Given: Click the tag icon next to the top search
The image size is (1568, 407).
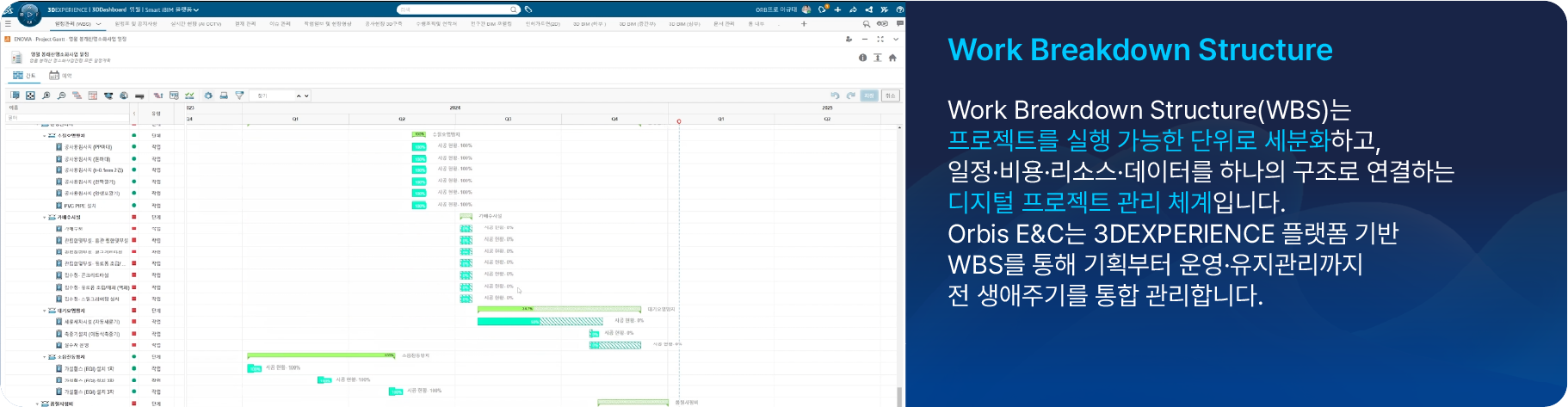Looking at the screenshot, I should click(x=528, y=9).
